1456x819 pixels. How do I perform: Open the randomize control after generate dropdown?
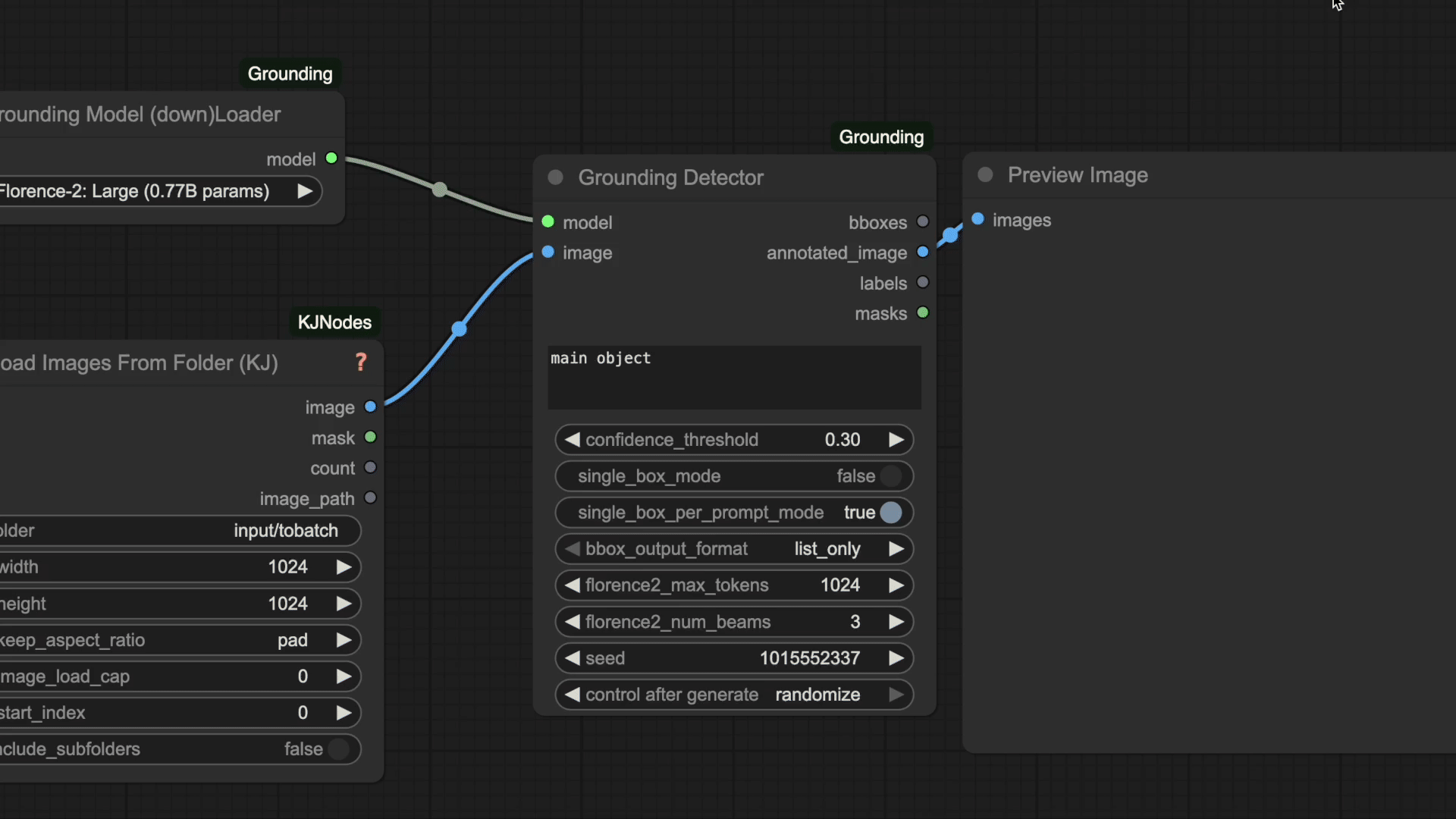817,695
